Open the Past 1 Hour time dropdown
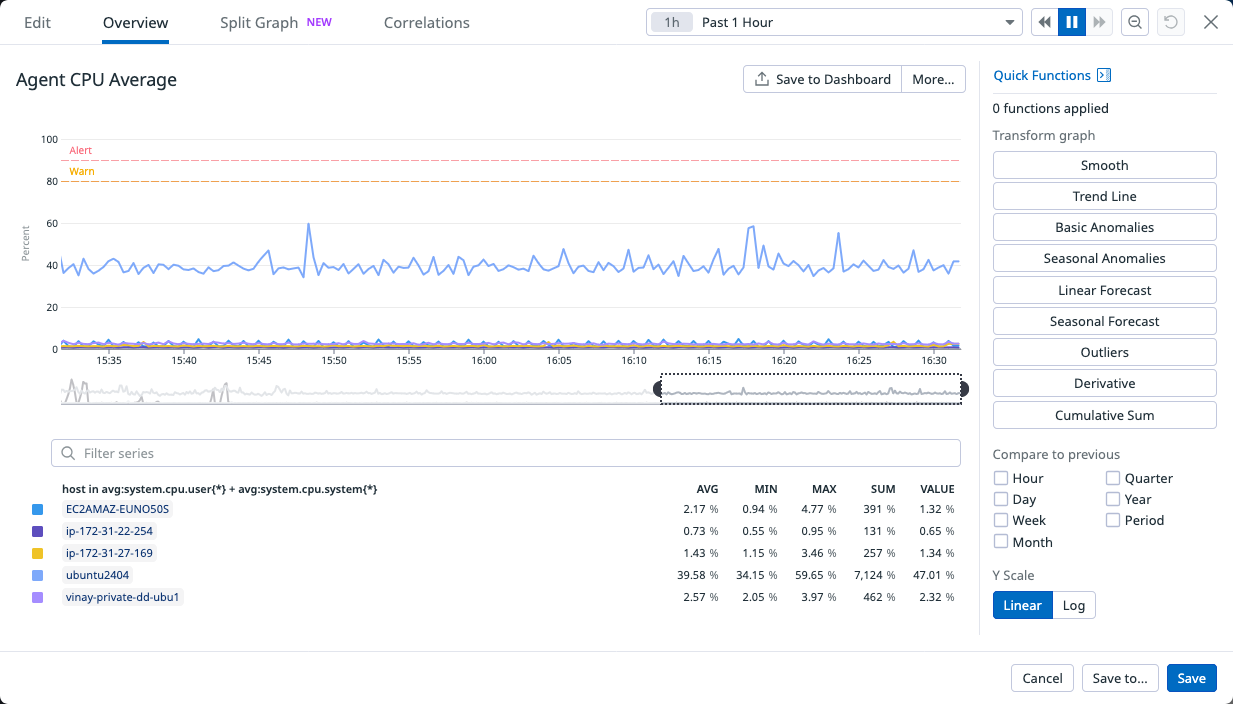The image size is (1233, 704). click(x=835, y=21)
